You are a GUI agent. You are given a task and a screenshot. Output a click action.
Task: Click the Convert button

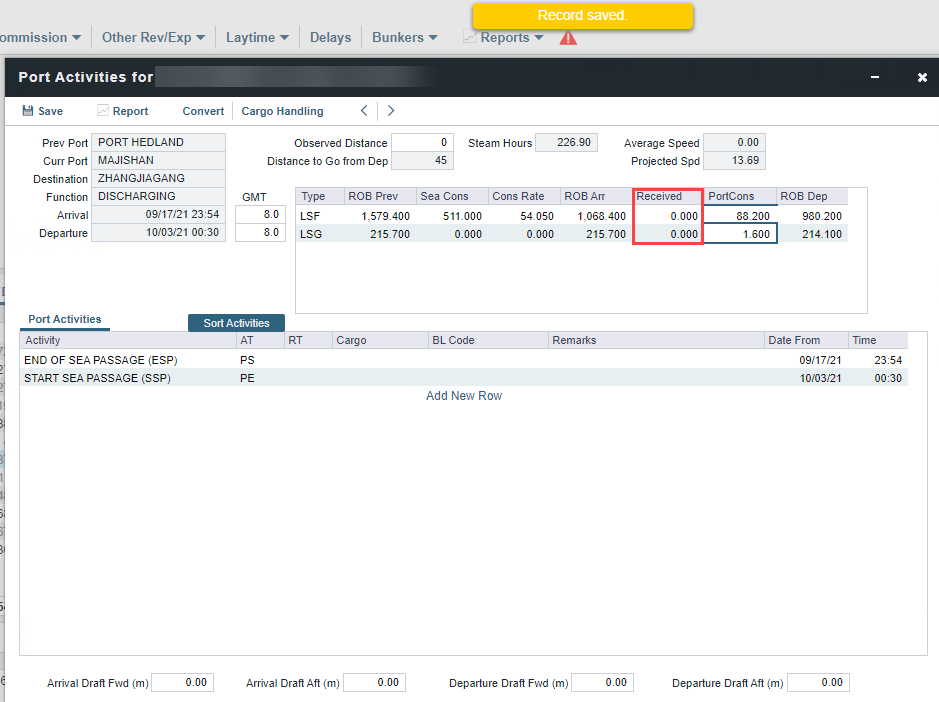tap(203, 111)
